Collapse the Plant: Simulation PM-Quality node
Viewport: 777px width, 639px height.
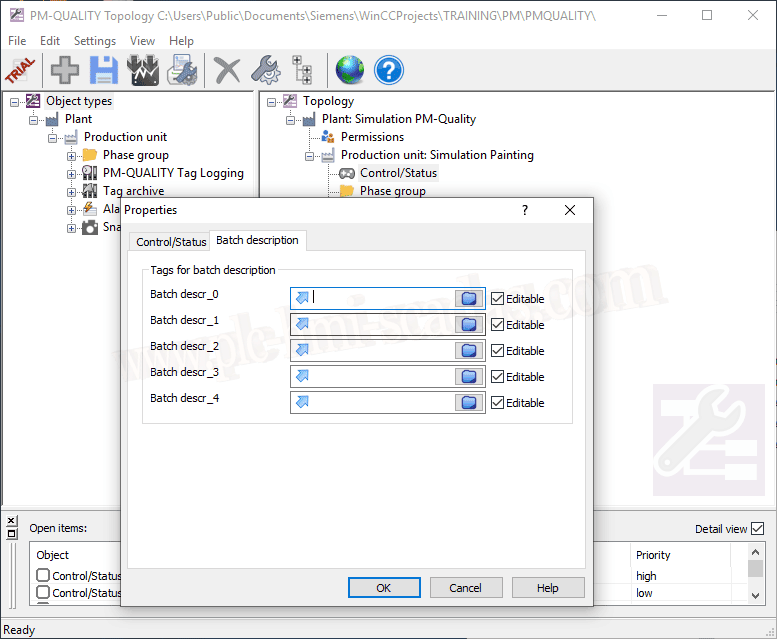coord(291,119)
